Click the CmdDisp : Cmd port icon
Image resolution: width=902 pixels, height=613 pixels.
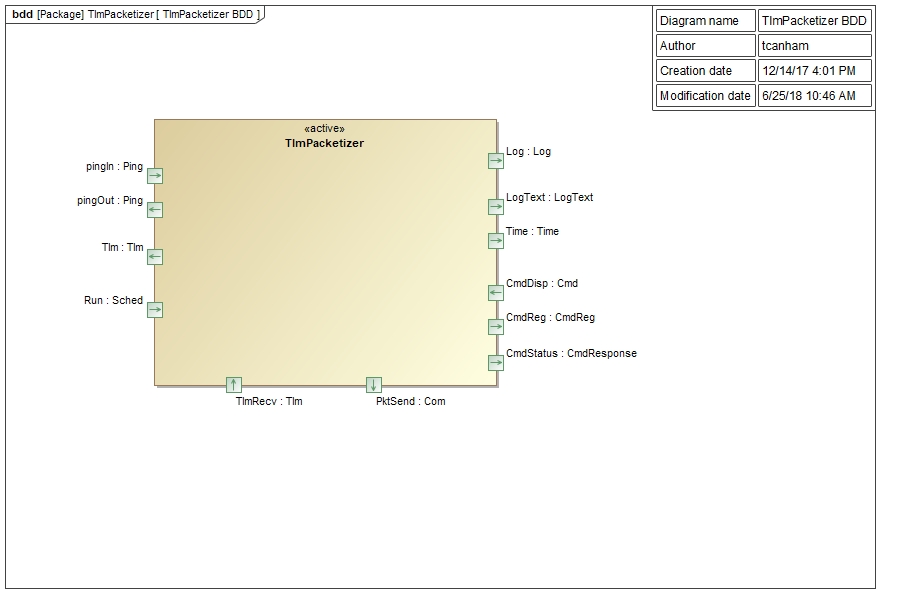coord(495,292)
